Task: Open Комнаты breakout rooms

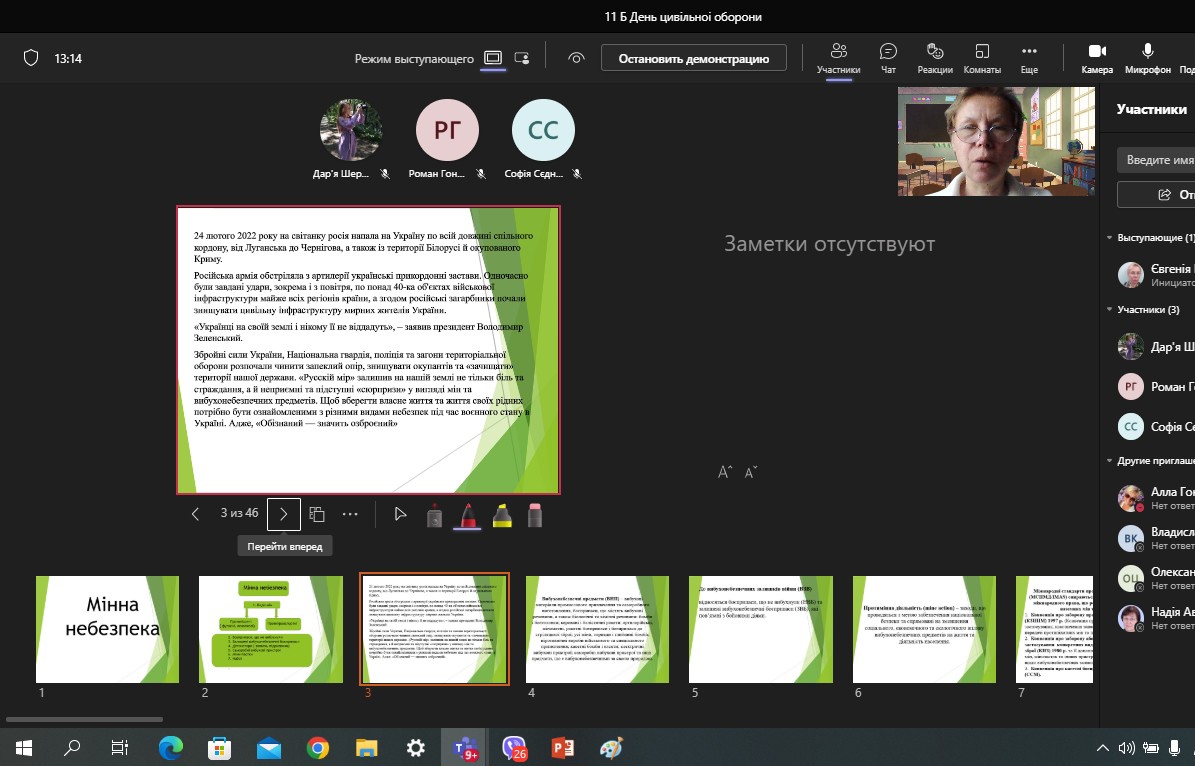Action: coord(982,58)
